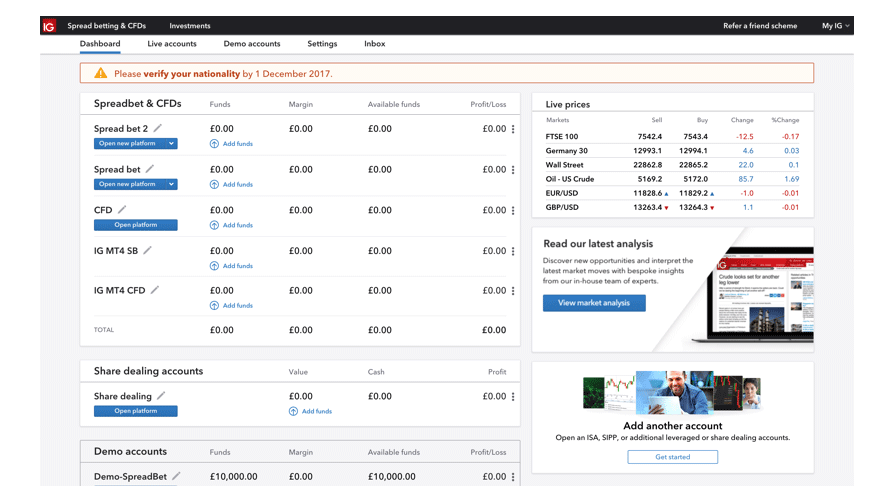Image resolution: width=876 pixels, height=486 pixels.
Task: Click verify your nationality link
Action: [x=192, y=74]
